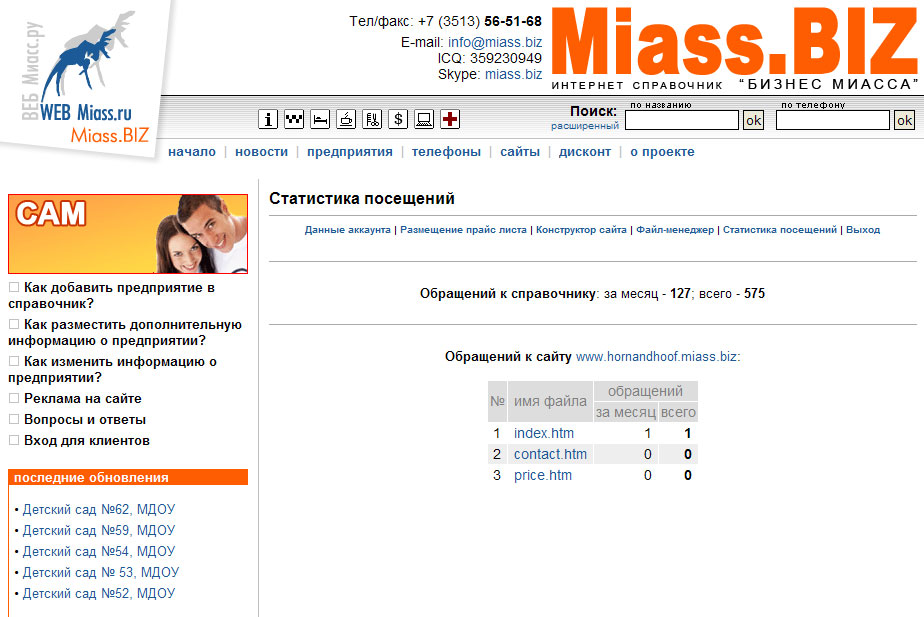Image resolution: width=924 pixels, height=617 pixels.
Task: Open the hair salon comb-and-scissors icon
Action: pyautogui.click(x=372, y=119)
